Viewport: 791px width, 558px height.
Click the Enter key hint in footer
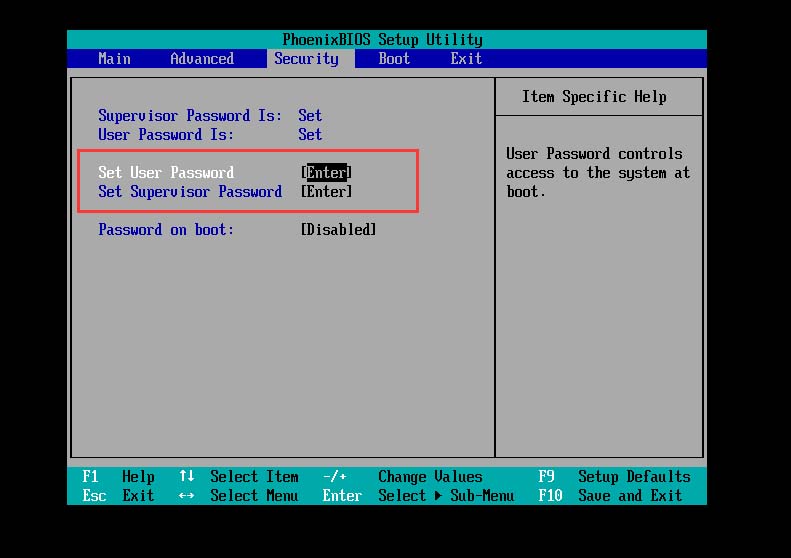(x=342, y=495)
